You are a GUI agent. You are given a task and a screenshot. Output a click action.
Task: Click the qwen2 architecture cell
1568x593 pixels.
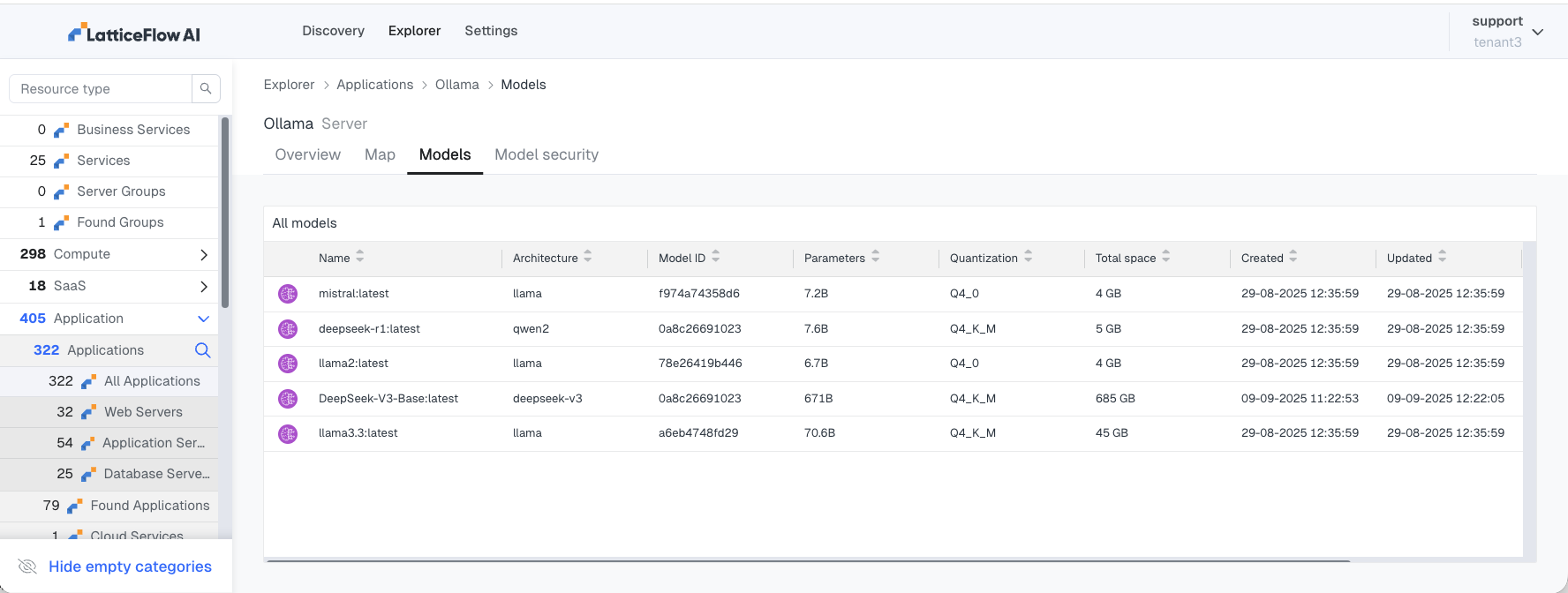pos(531,329)
